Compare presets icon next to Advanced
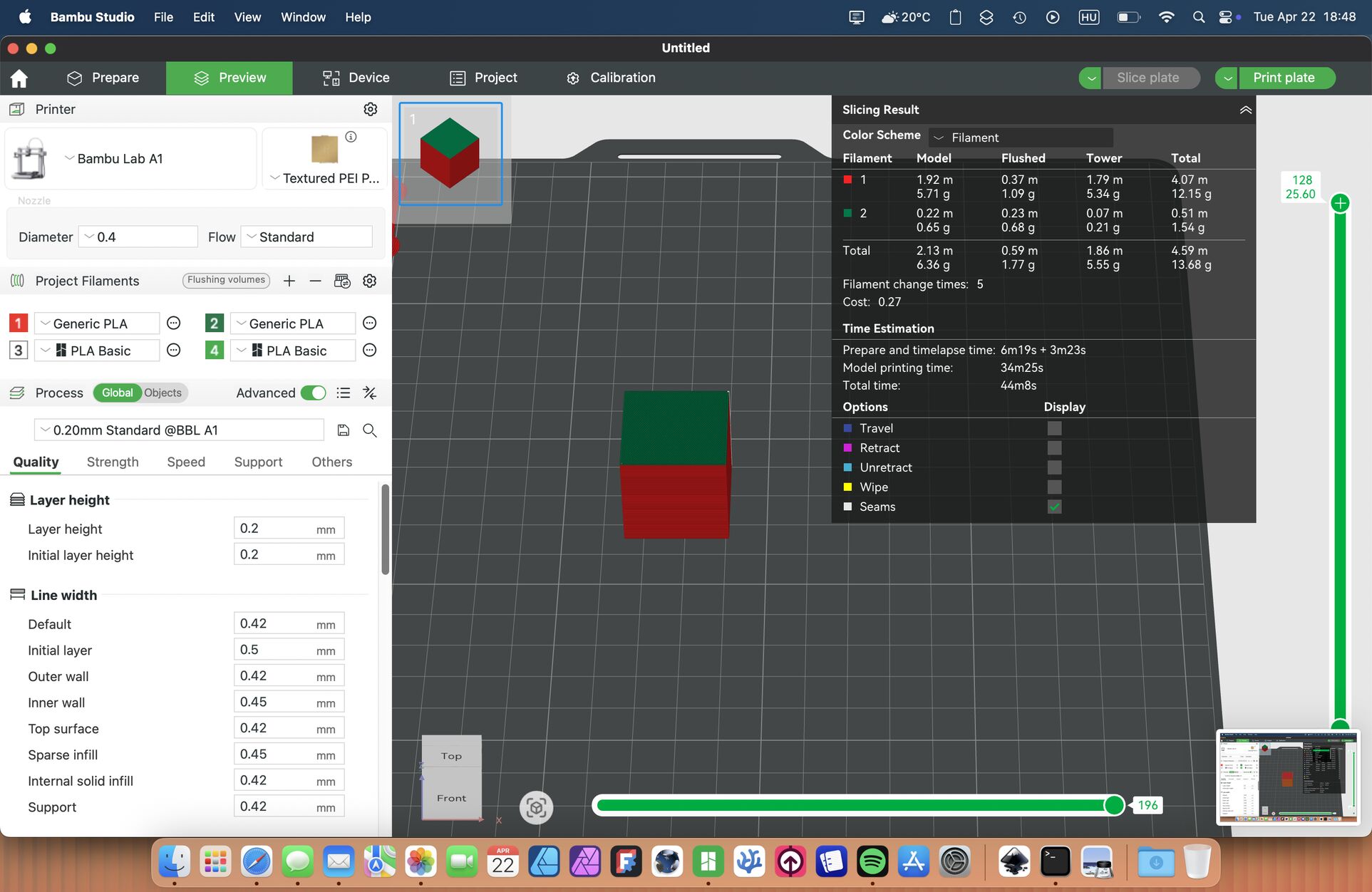1372x892 pixels. coord(369,393)
